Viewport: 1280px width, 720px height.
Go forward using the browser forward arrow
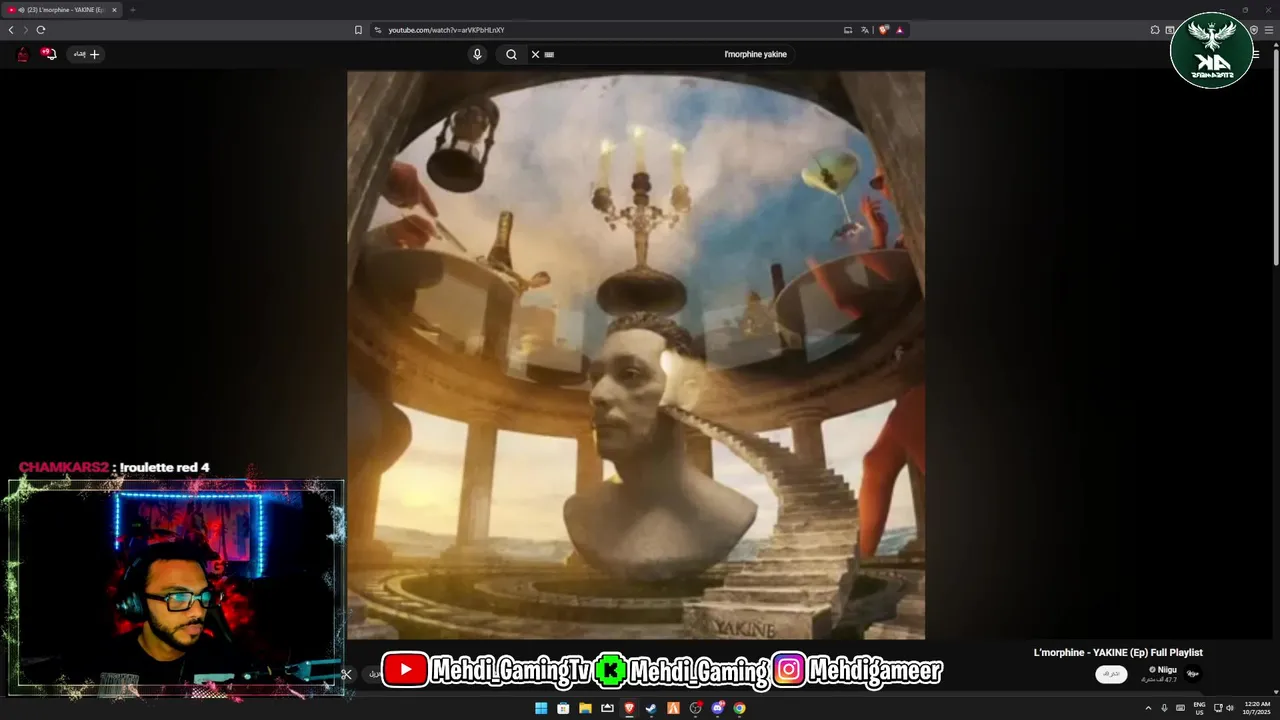(25, 30)
